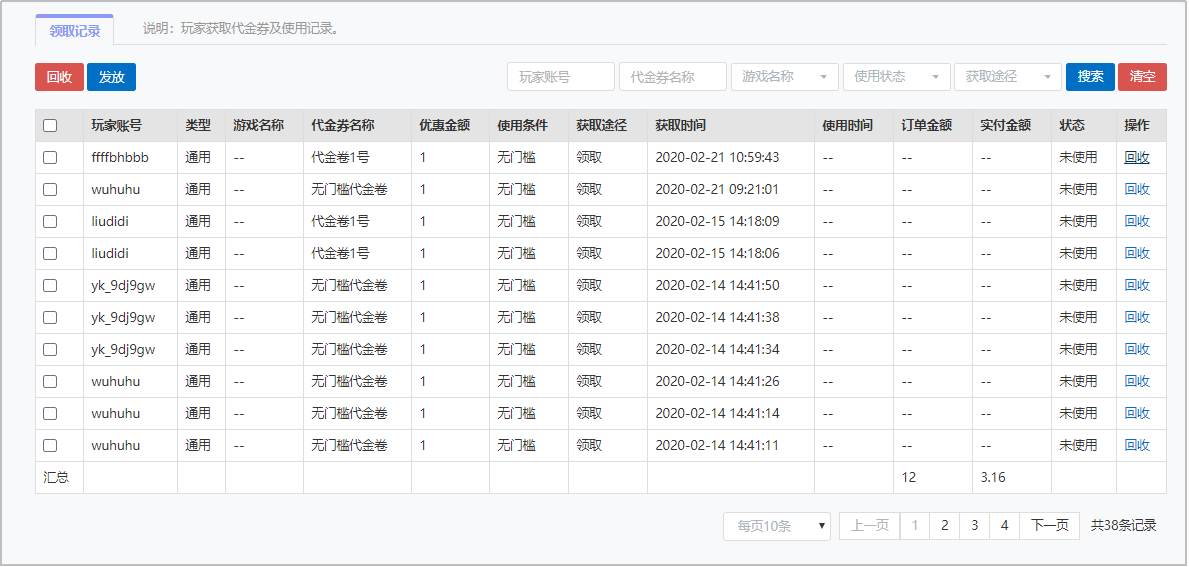Click summary paid amount 3.16

point(993,478)
